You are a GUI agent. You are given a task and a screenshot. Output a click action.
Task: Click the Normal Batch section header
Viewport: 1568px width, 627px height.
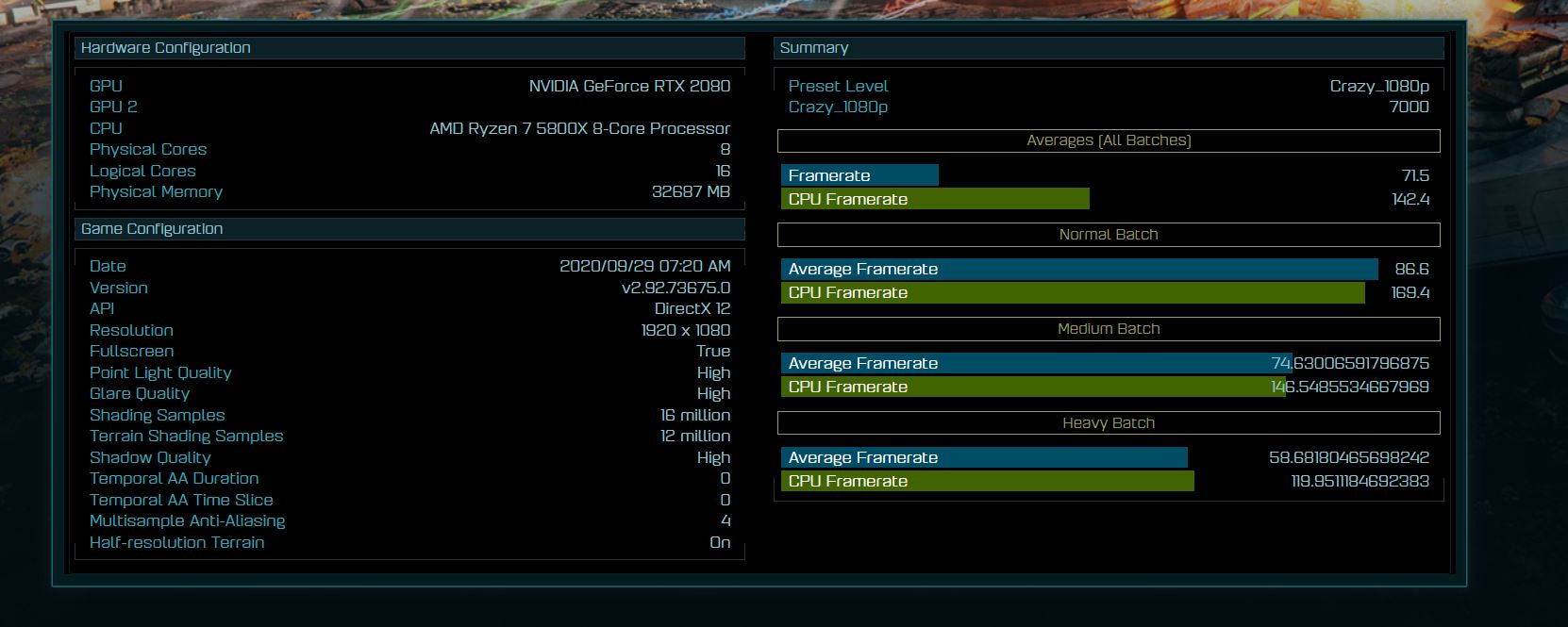1109,235
